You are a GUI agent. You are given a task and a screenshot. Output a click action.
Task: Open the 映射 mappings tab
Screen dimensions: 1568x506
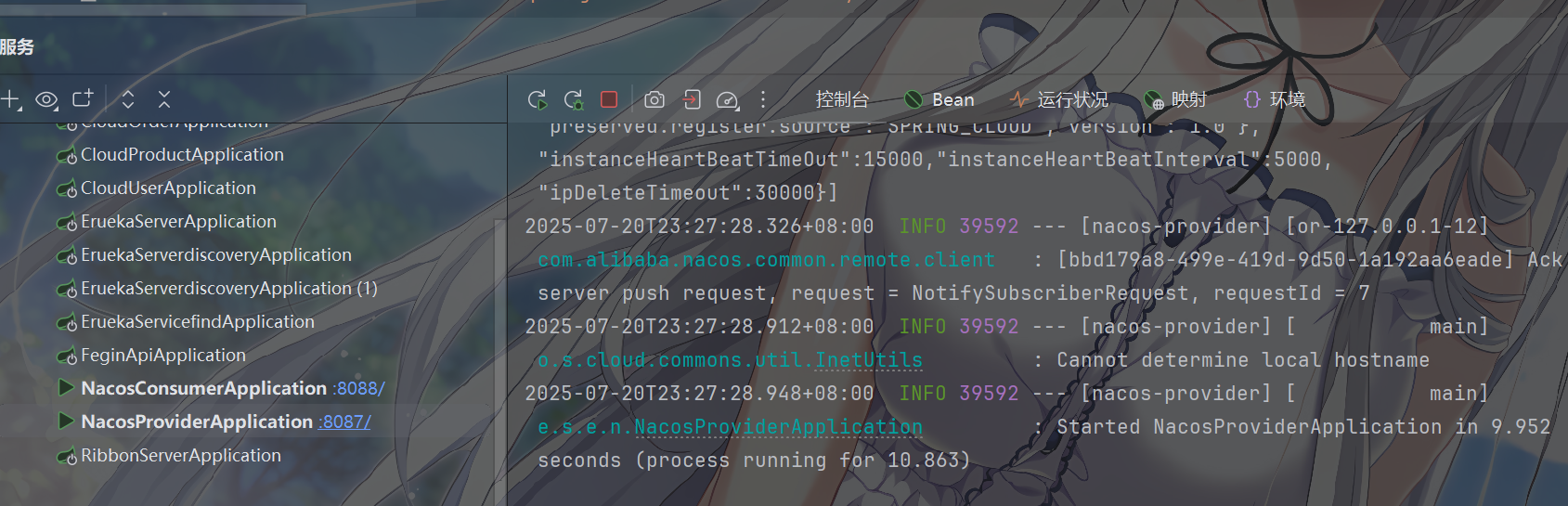tap(1175, 99)
